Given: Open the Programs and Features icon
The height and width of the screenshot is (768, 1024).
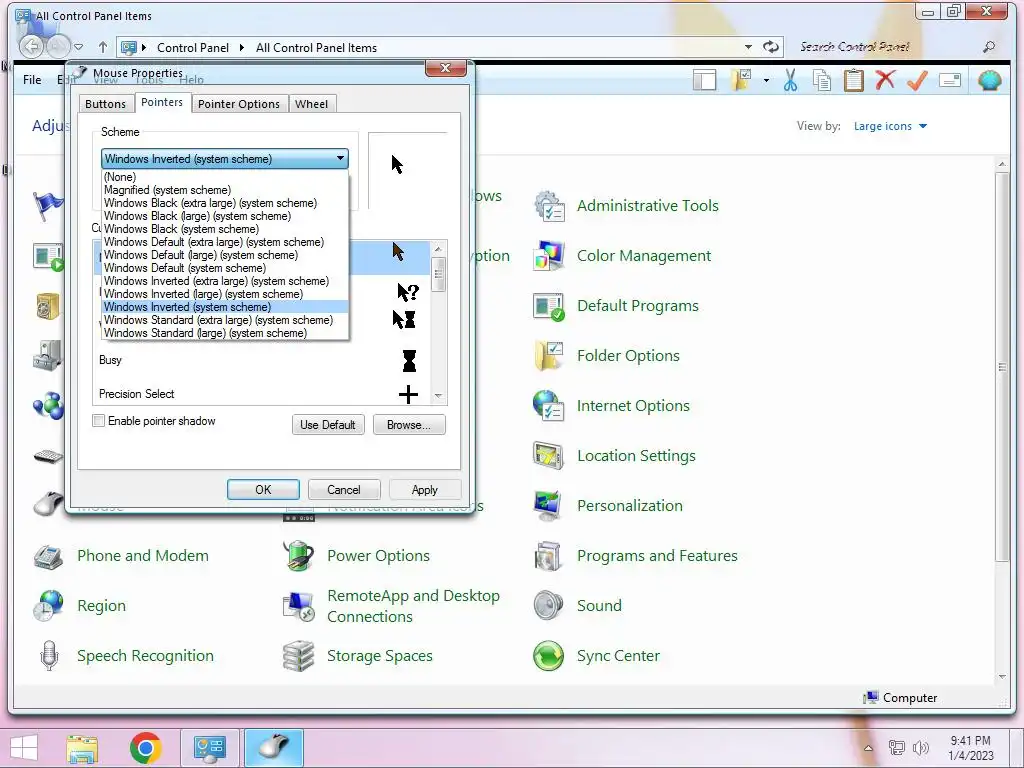Looking at the screenshot, I should pos(549,556).
